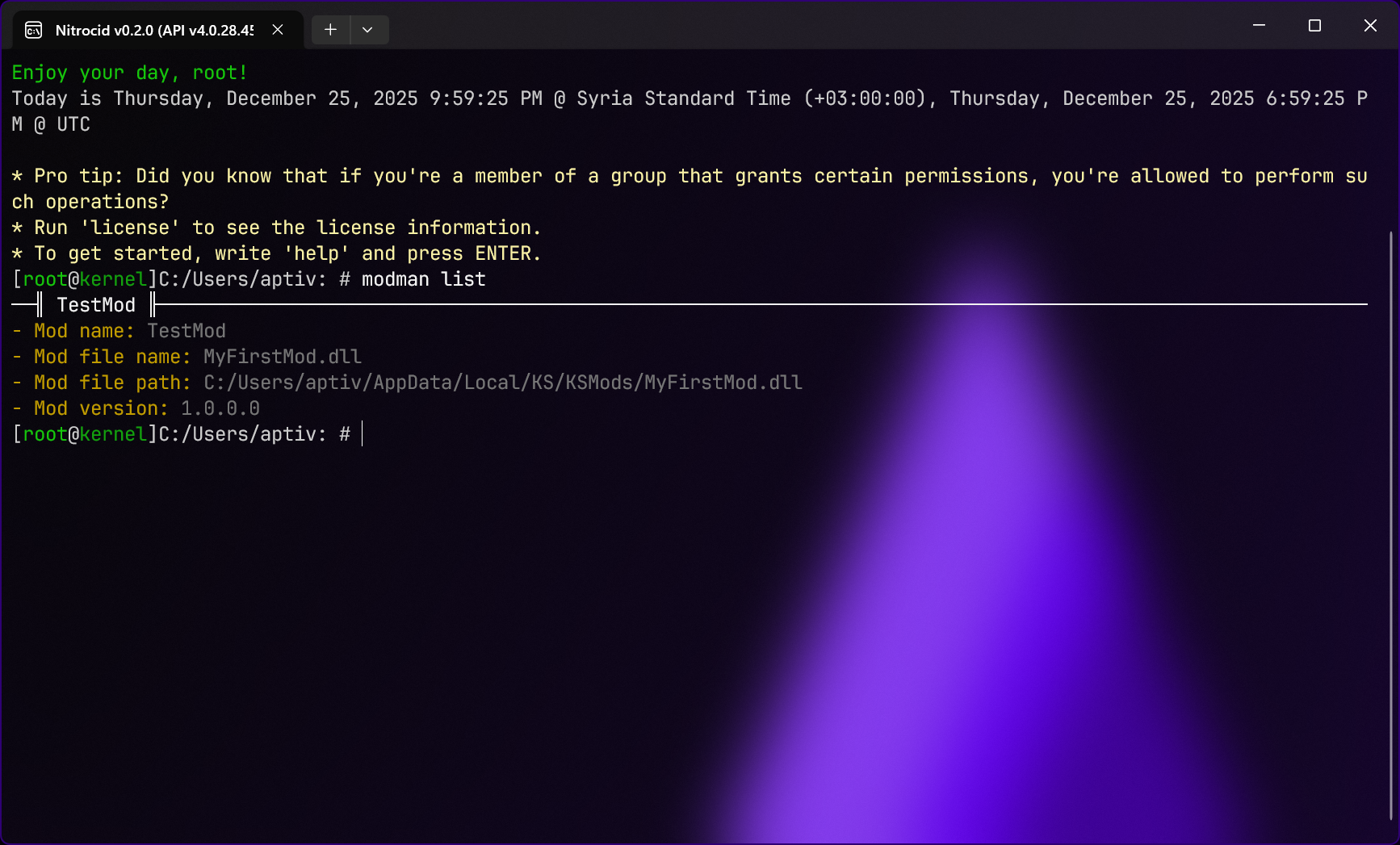The height and width of the screenshot is (845, 1400).
Task: Click the "write 'help'" getting started line
Action: point(276,253)
